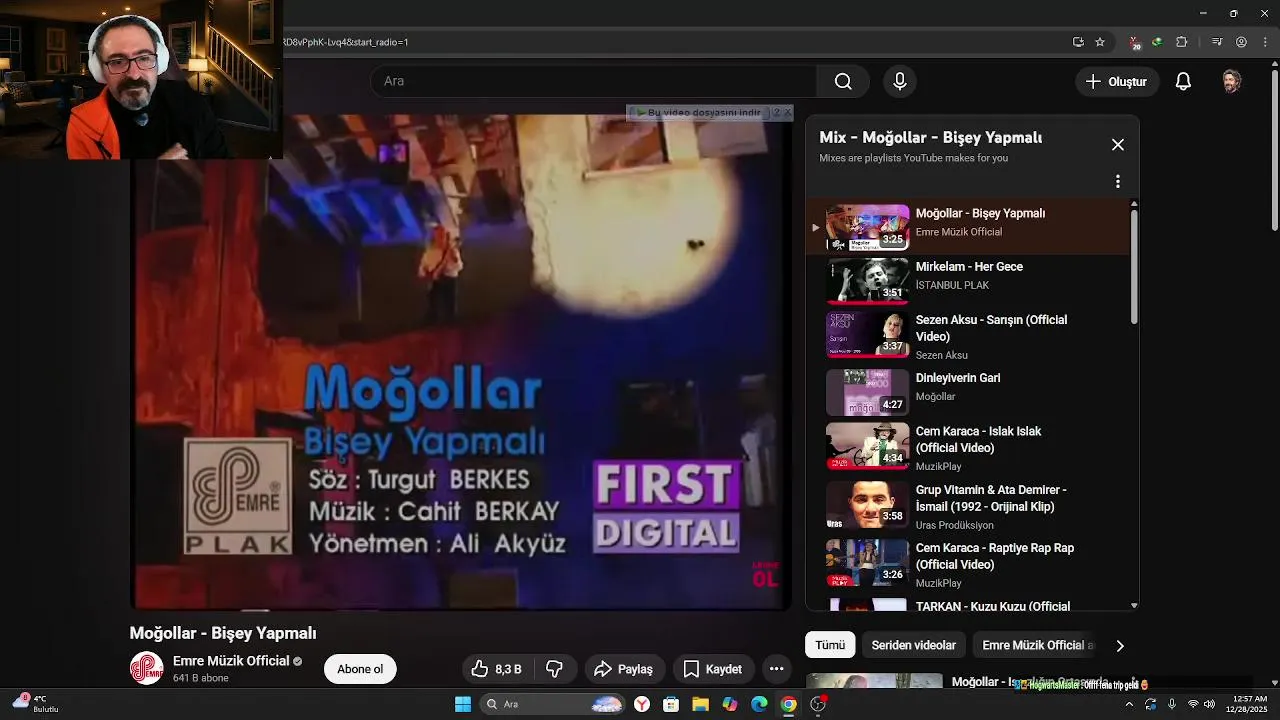Open the OBS Studio taskbar icon
The width and height of the screenshot is (1280, 720).
(x=818, y=704)
